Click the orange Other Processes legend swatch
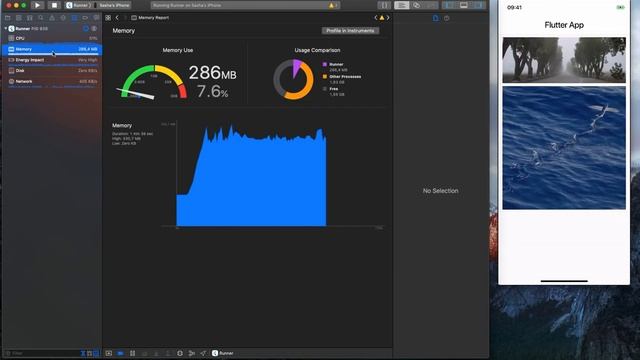 click(x=325, y=77)
